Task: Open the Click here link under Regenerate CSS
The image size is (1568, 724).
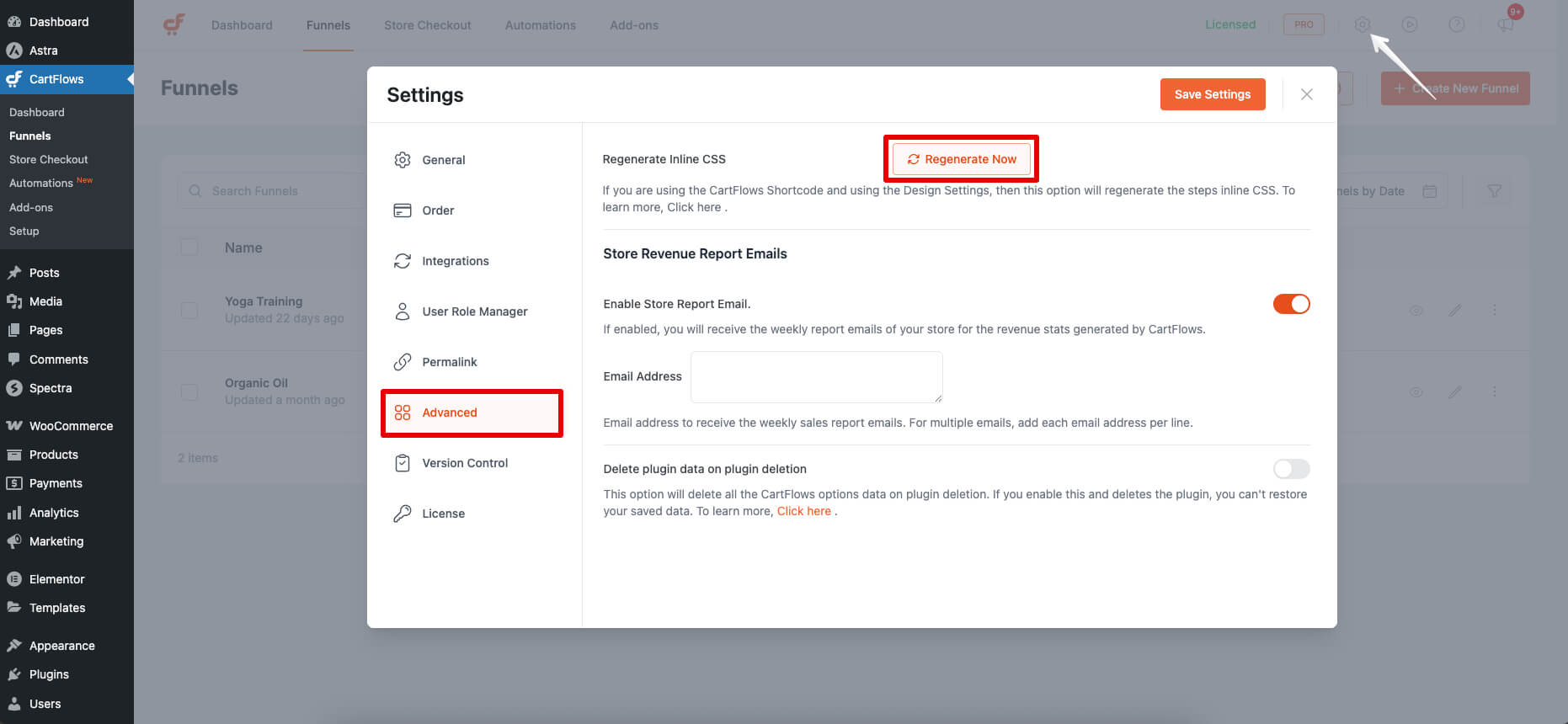Action: coord(694,207)
